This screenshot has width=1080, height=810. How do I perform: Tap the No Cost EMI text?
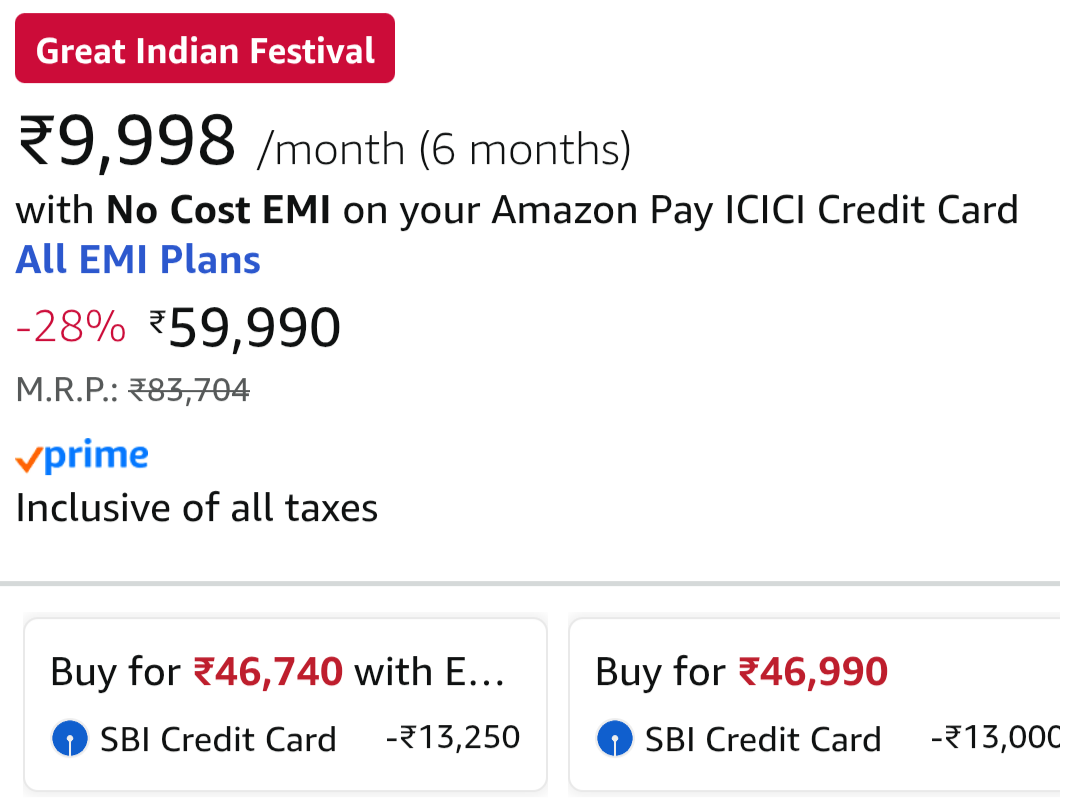pyautogui.click(x=218, y=210)
